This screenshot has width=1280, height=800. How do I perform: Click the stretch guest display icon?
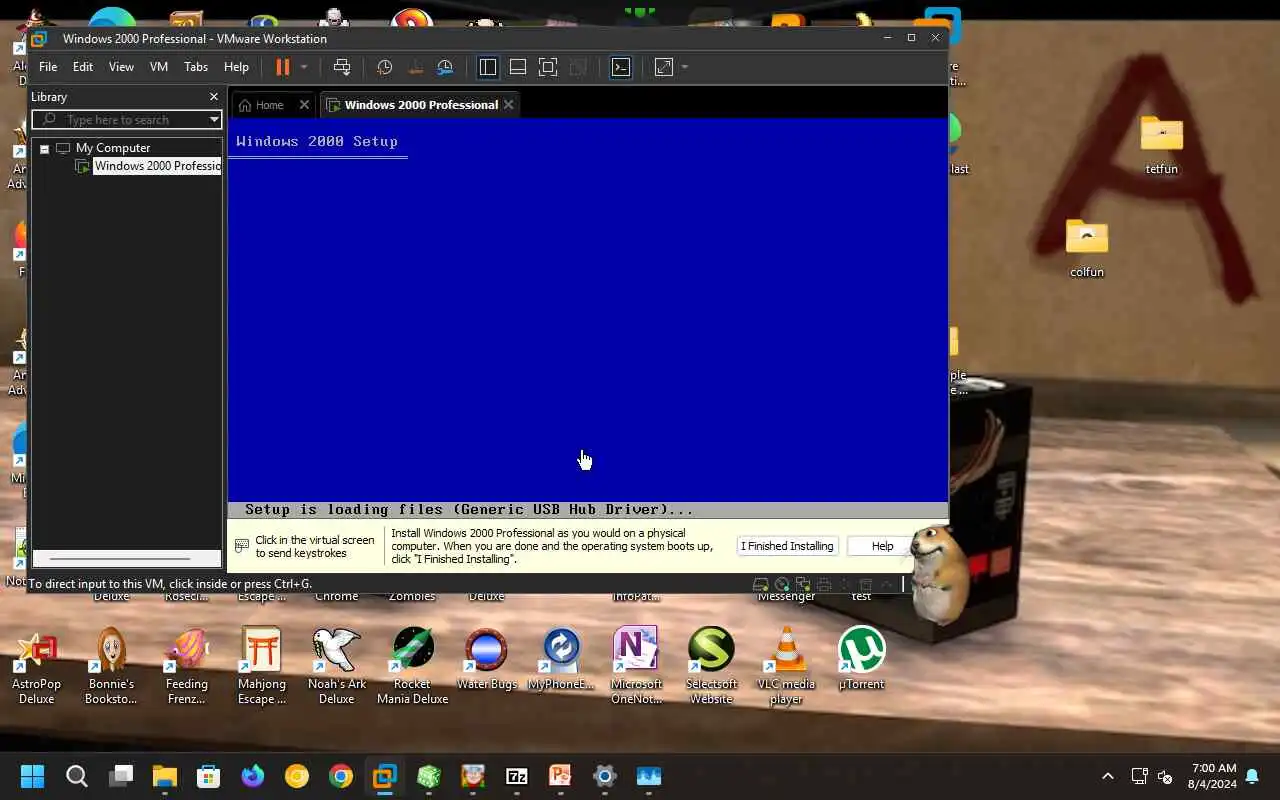pyautogui.click(x=664, y=67)
